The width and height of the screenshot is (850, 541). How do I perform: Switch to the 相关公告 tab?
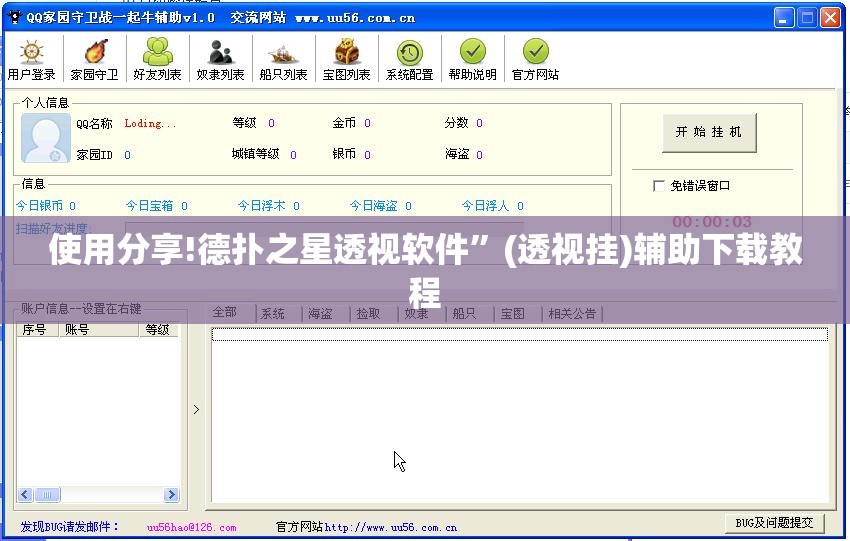(572, 313)
